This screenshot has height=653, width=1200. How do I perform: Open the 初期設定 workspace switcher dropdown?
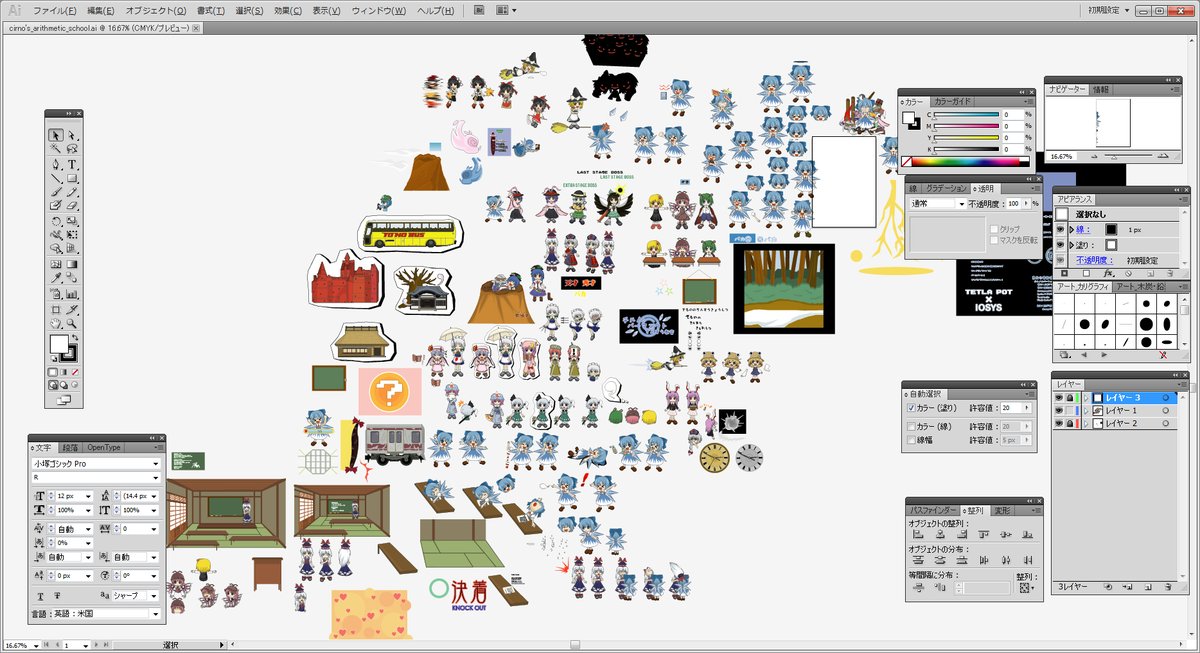(x=1110, y=10)
